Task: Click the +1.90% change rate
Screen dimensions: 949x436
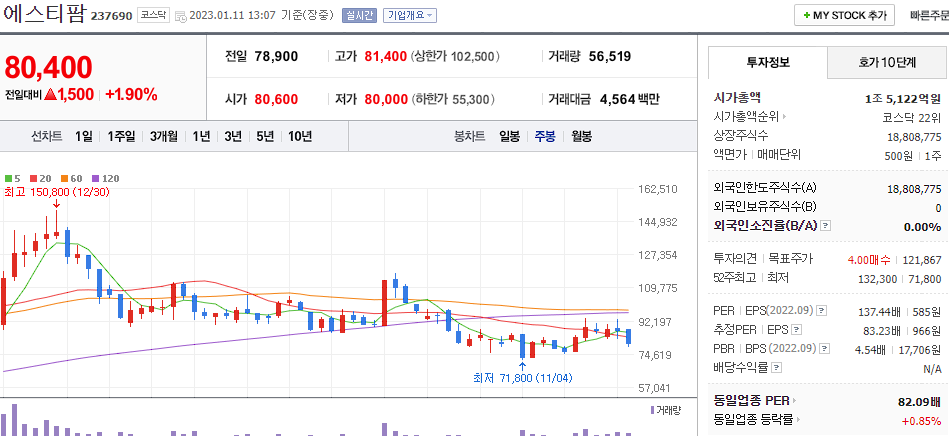Action: click(131, 94)
